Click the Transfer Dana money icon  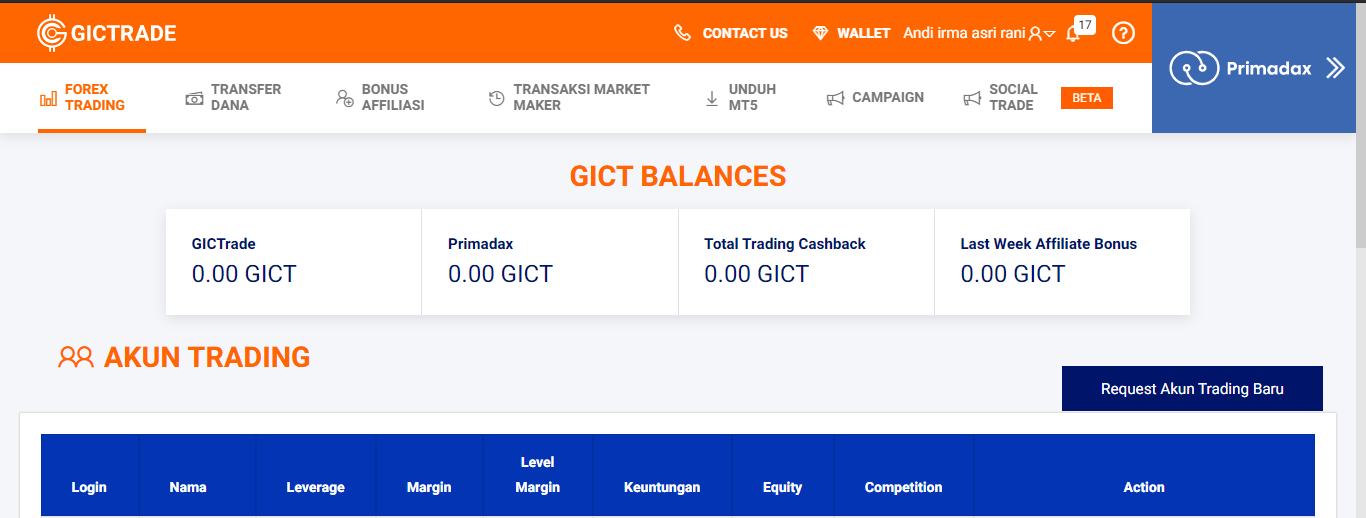[194, 98]
